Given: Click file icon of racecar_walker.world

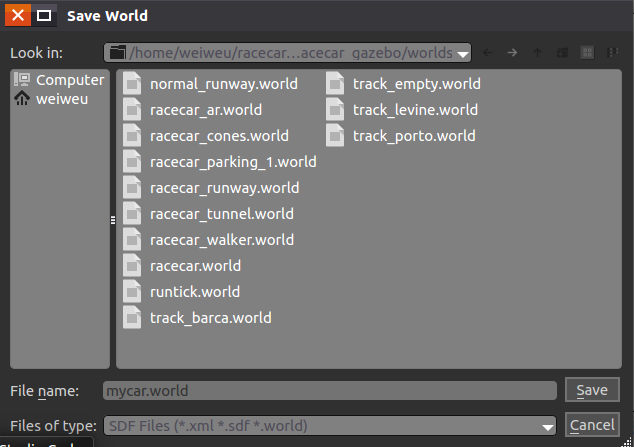Looking at the screenshot, I should coord(132,240).
